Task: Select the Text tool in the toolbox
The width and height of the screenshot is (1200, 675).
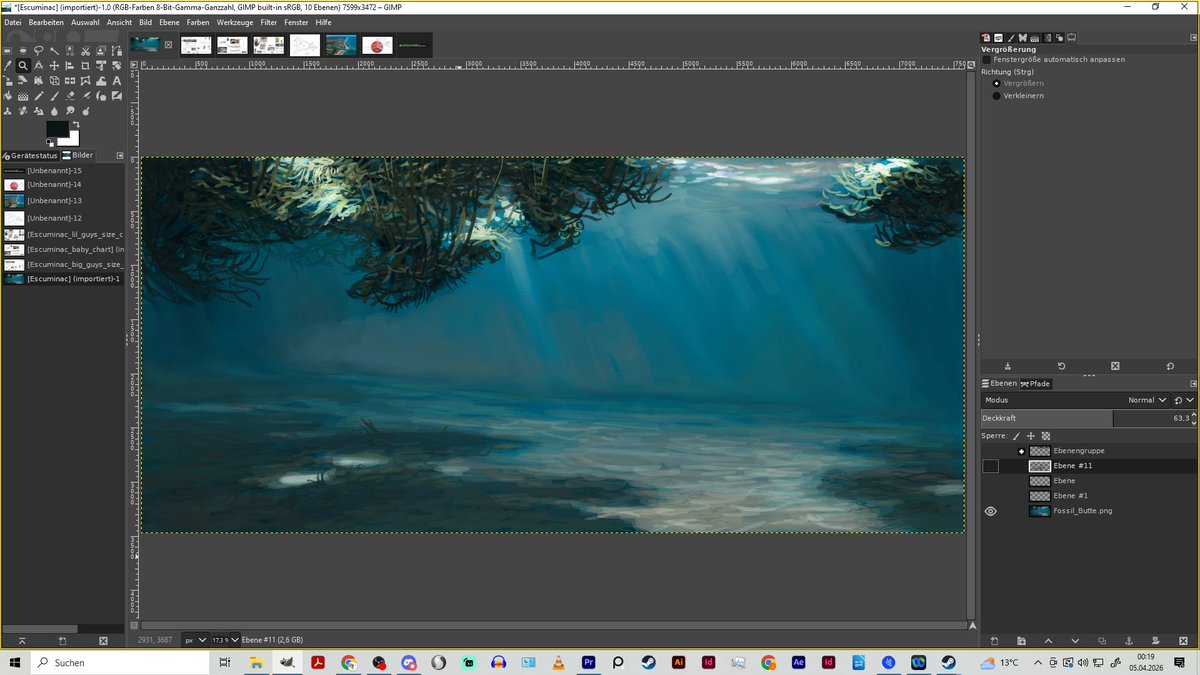Action: (x=117, y=81)
